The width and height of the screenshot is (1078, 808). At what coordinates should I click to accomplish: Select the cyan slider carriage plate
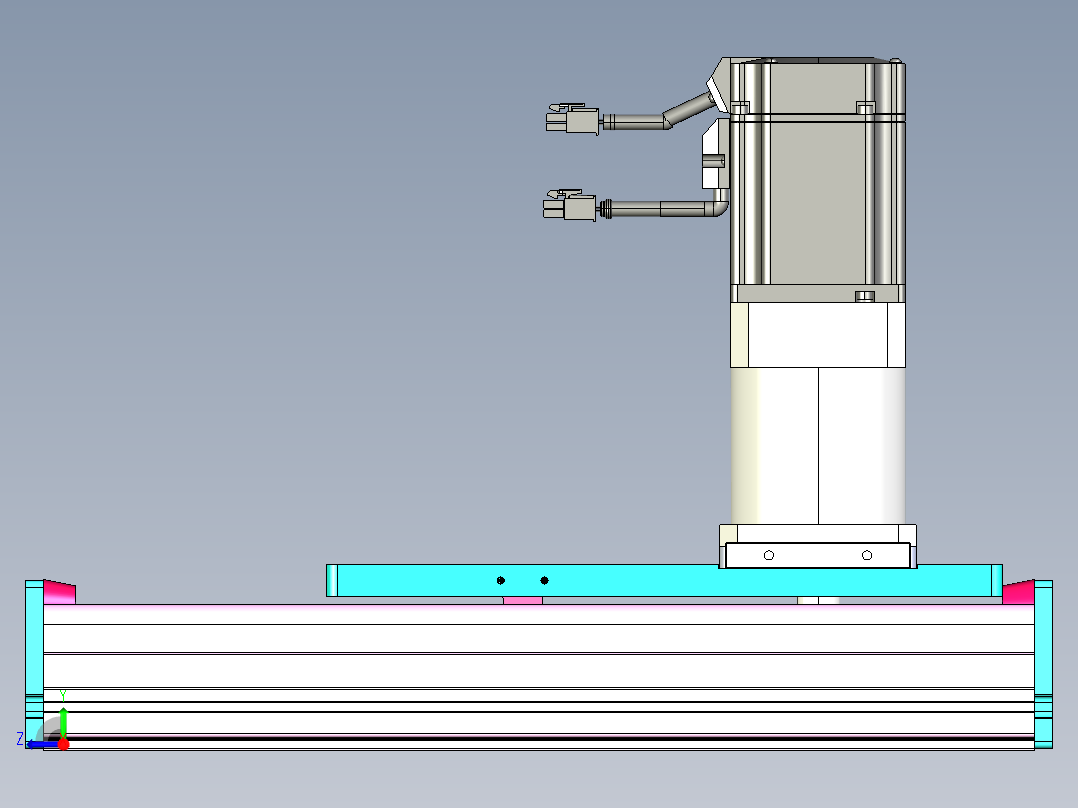[664, 580]
